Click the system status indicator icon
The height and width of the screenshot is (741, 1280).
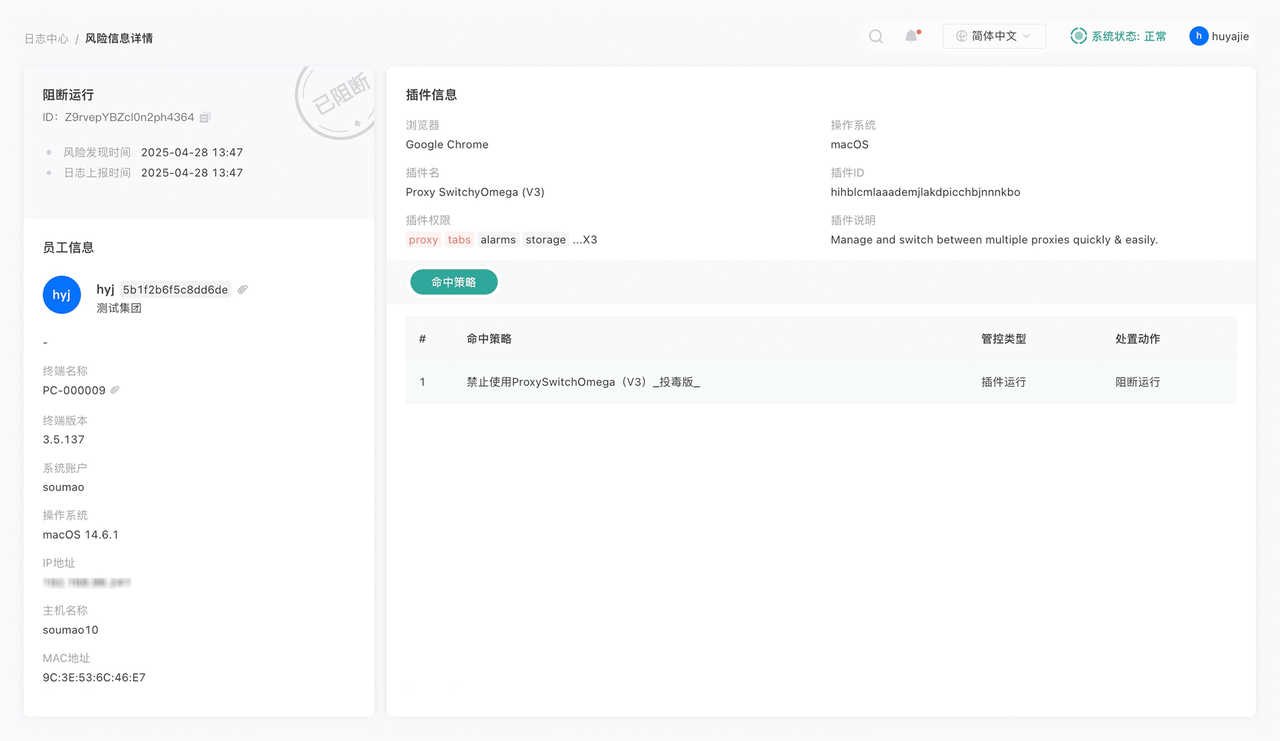coord(1078,36)
